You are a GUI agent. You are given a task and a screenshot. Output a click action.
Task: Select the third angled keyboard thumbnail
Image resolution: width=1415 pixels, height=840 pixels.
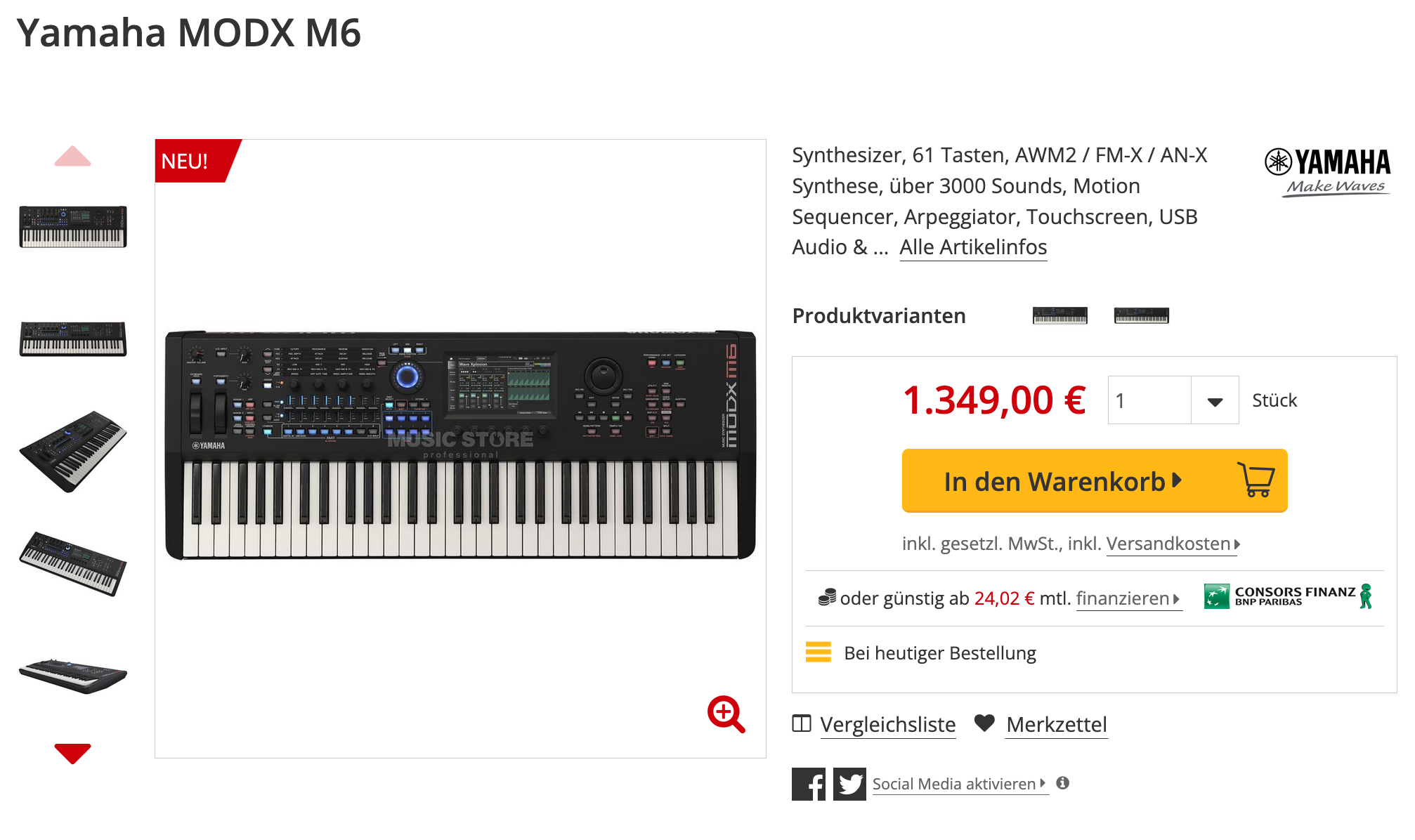[x=73, y=452]
